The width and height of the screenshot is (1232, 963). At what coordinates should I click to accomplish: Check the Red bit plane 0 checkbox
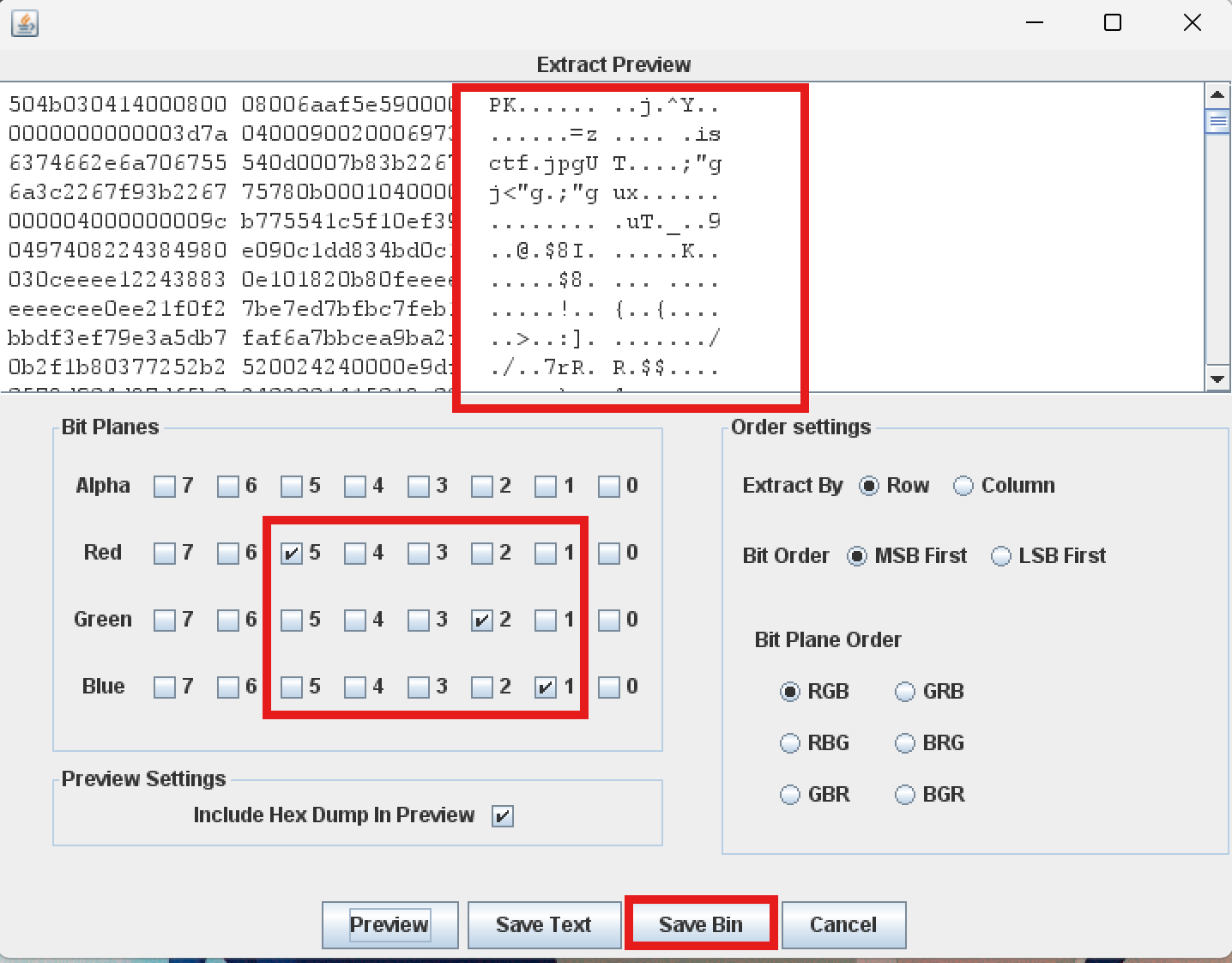[608, 554]
